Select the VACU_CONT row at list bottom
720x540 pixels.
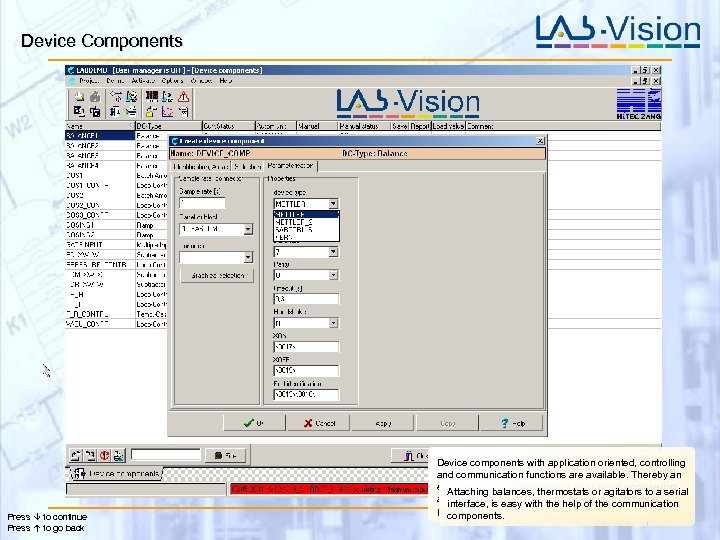(x=100, y=324)
